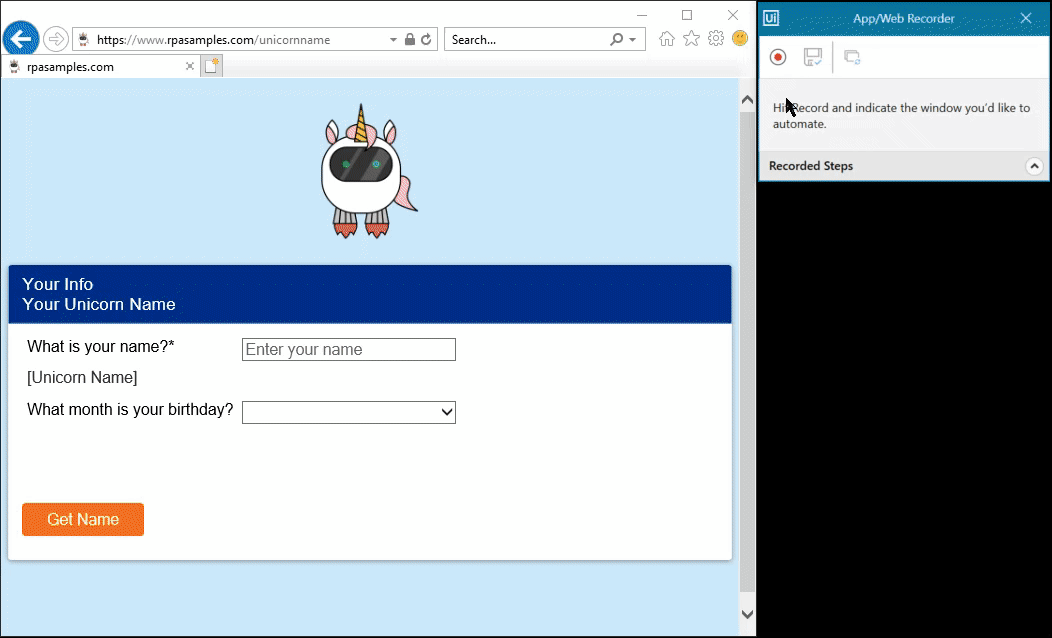Image resolution: width=1052 pixels, height=638 pixels.
Task: Collapse the Recorded Steps panel
Action: pos(1035,166)
